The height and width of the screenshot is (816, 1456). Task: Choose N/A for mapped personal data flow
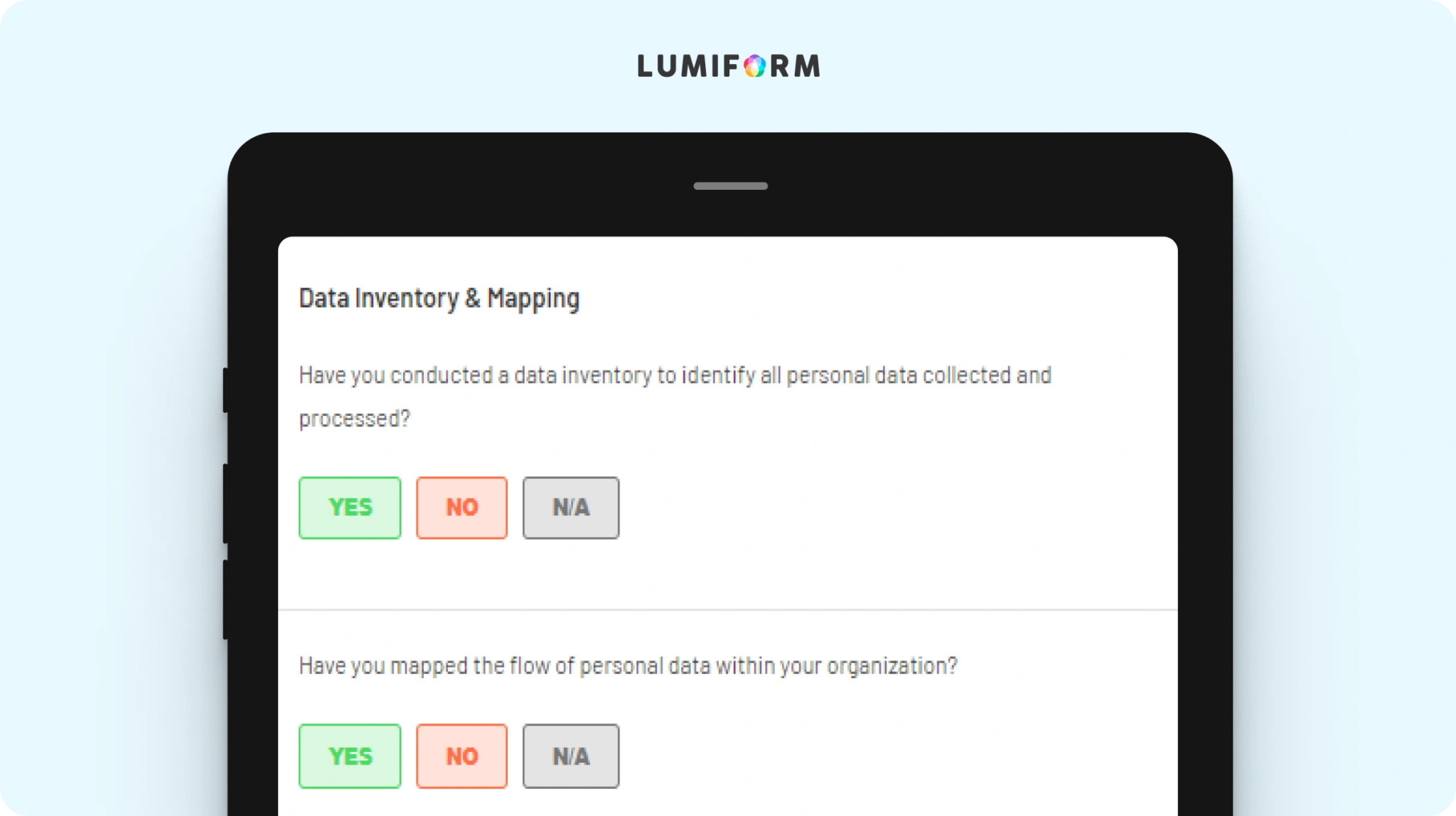571,756
